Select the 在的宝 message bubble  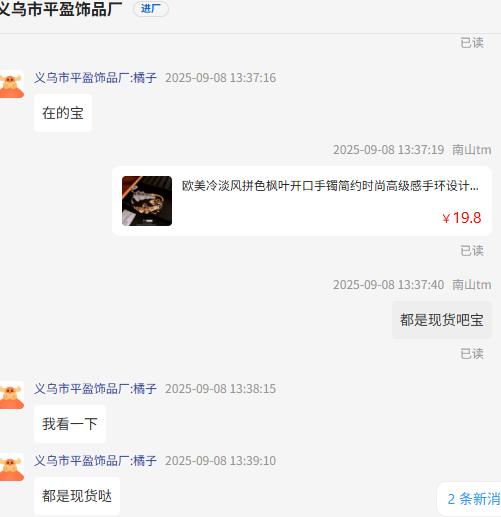[x=63, y=113]
